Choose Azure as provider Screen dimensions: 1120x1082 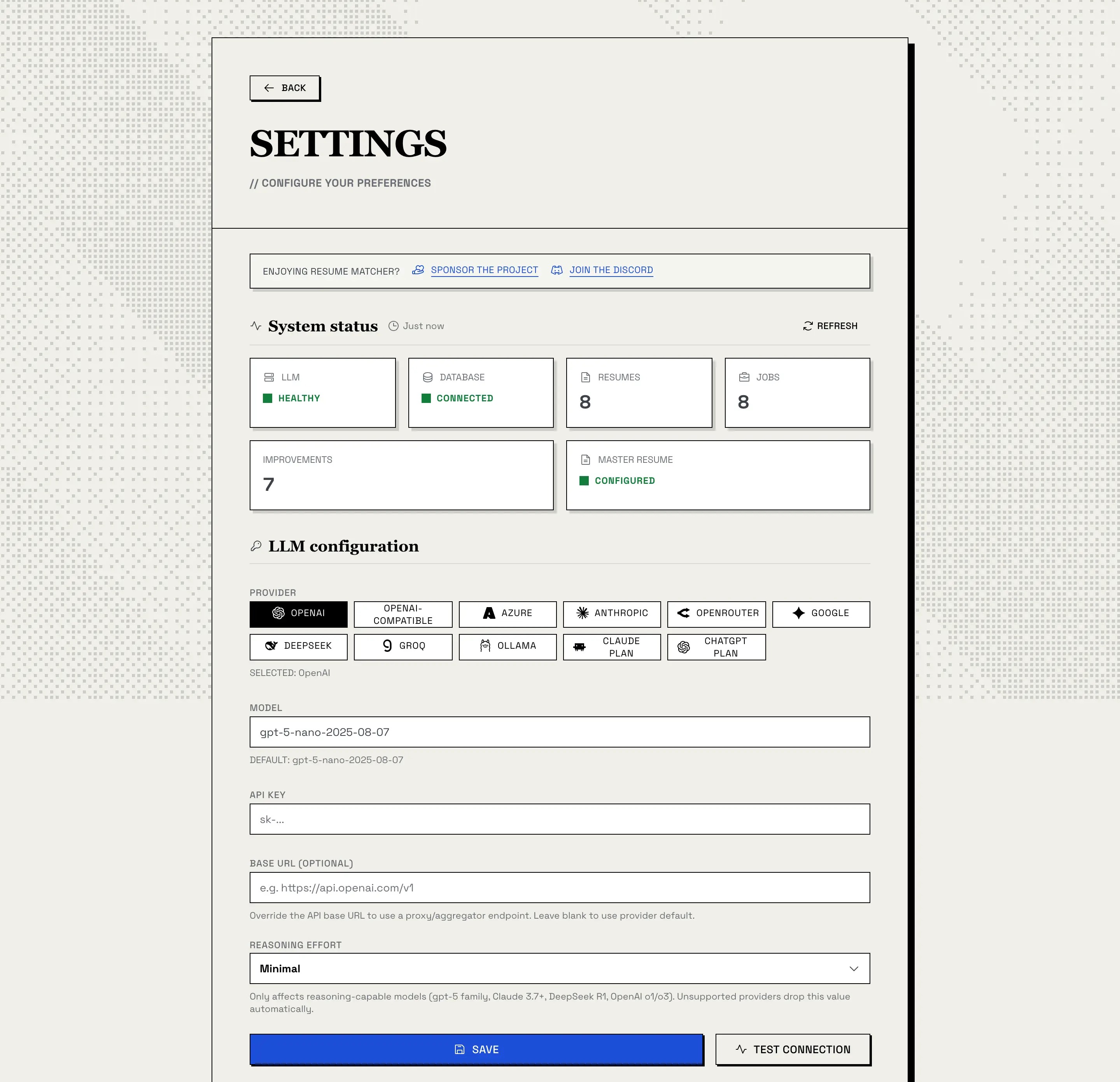[507, 614]
